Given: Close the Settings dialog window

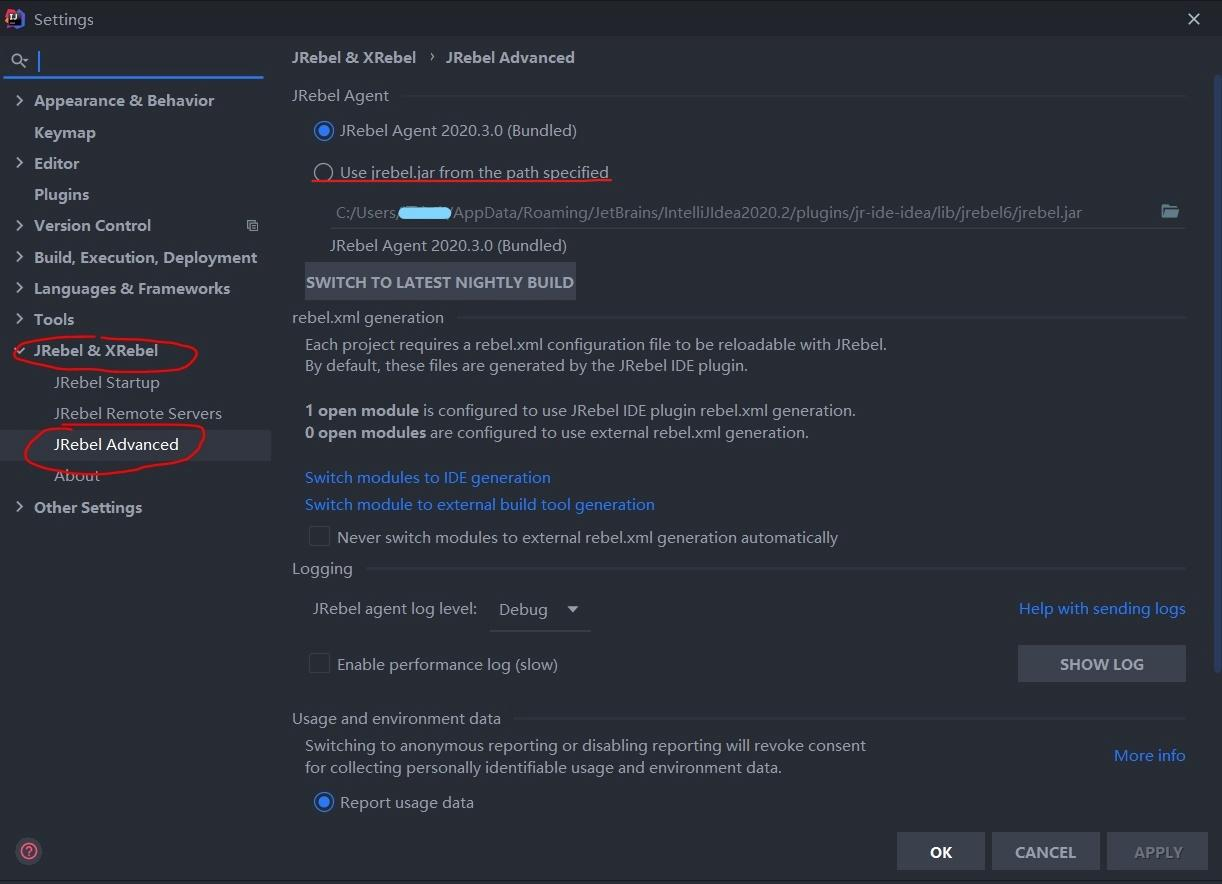Looking at the screenshot, I should click(1193, 19).
